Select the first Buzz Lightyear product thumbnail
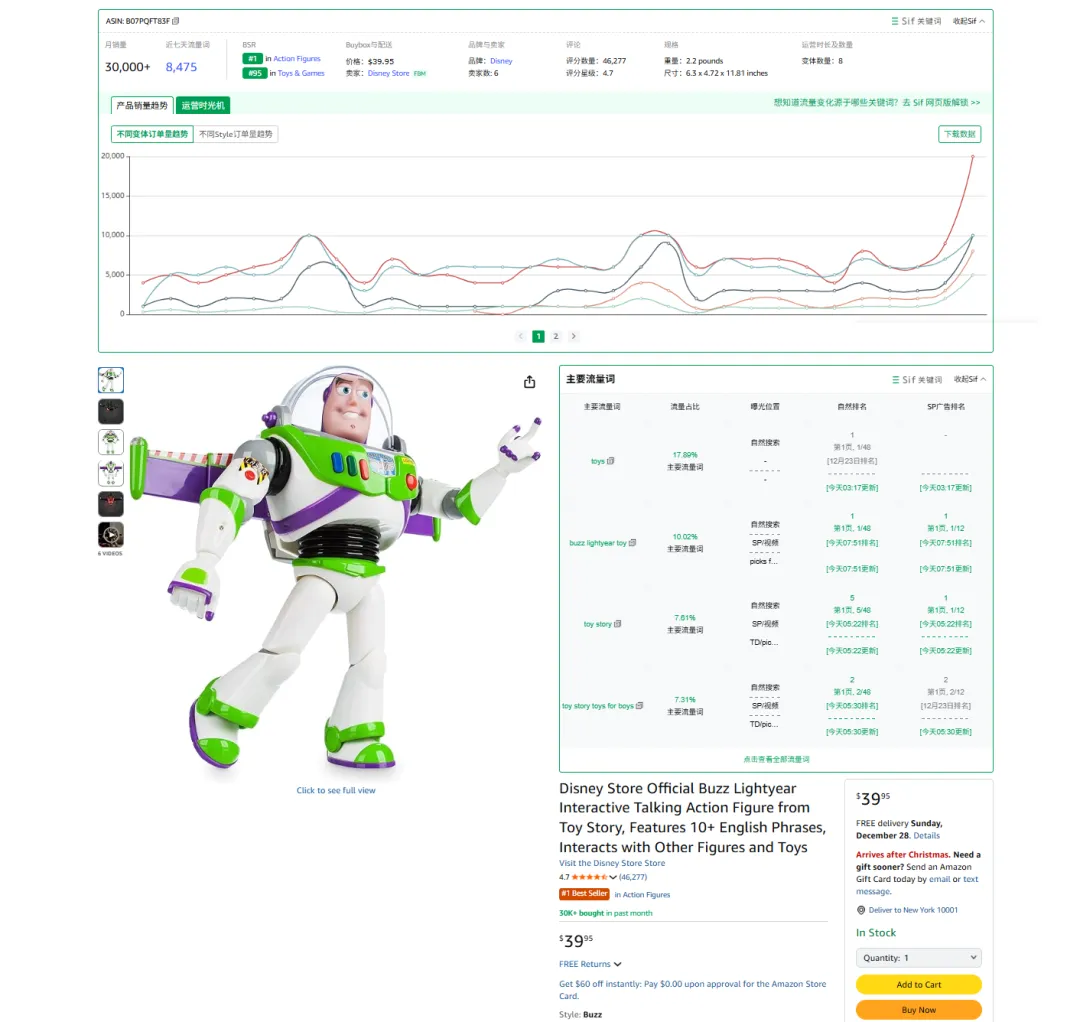The image size is (1080, 1022). [111, 380]
